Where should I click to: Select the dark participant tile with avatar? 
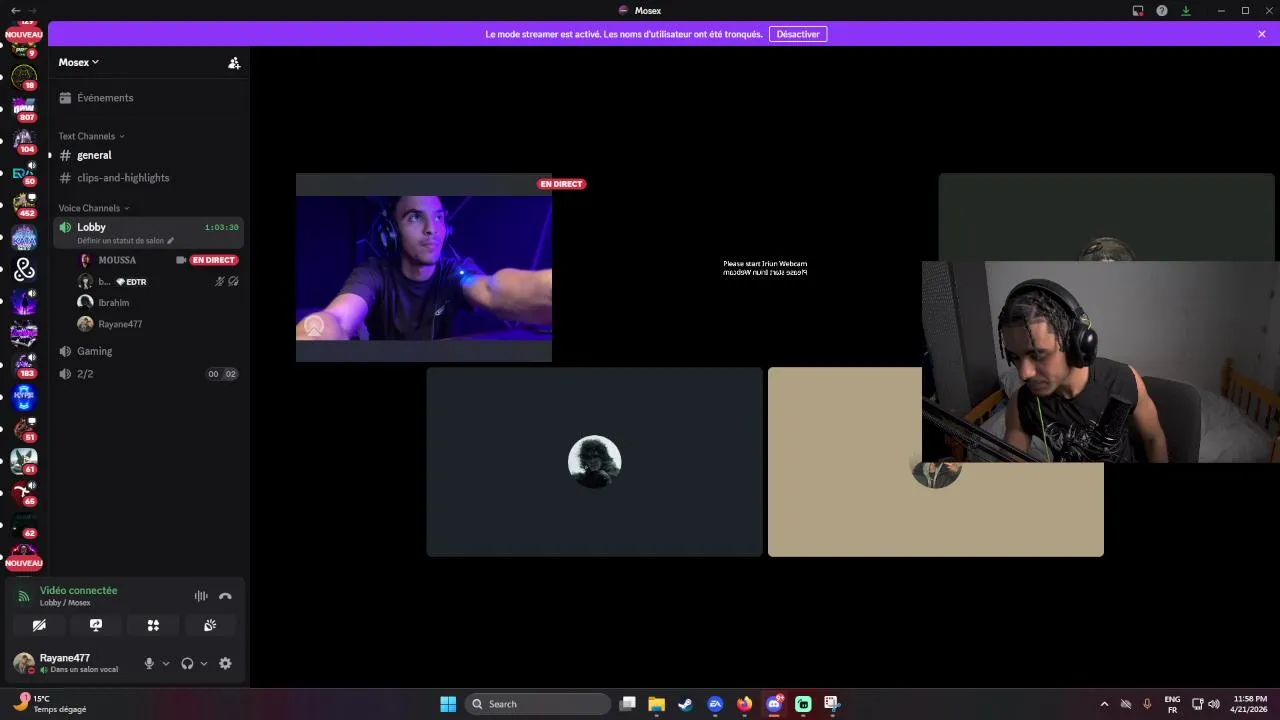click(x=594, y=462)
